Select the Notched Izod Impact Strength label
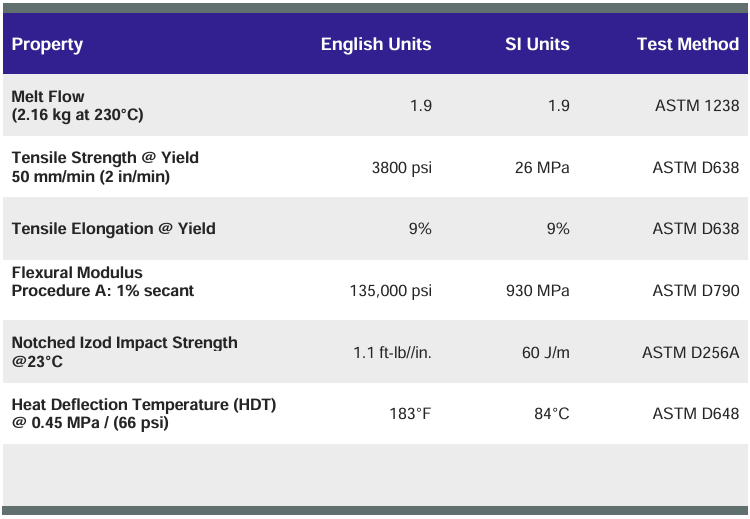 click(x=124, y=343)
